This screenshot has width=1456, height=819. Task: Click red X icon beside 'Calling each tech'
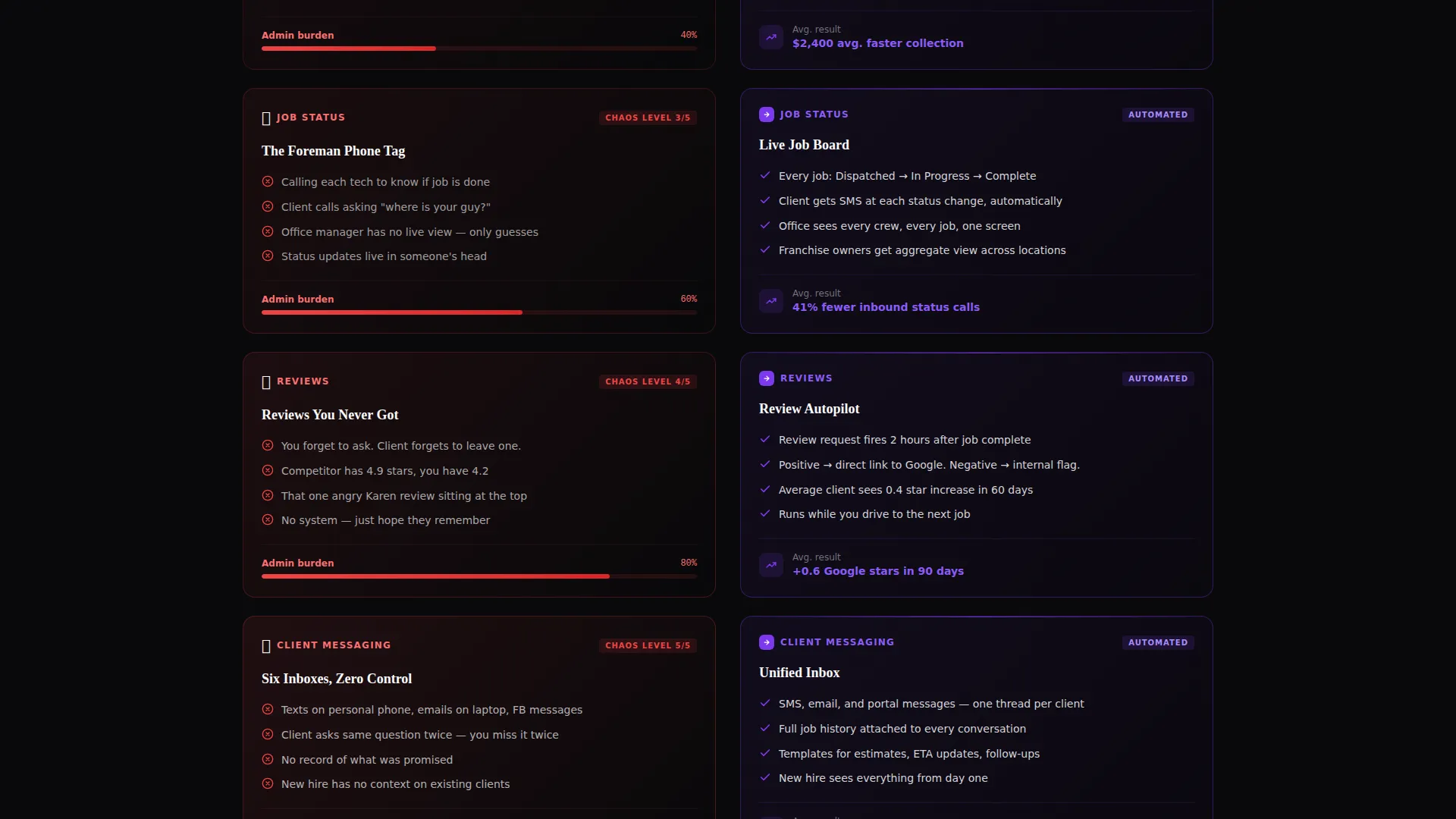point(268,182)
